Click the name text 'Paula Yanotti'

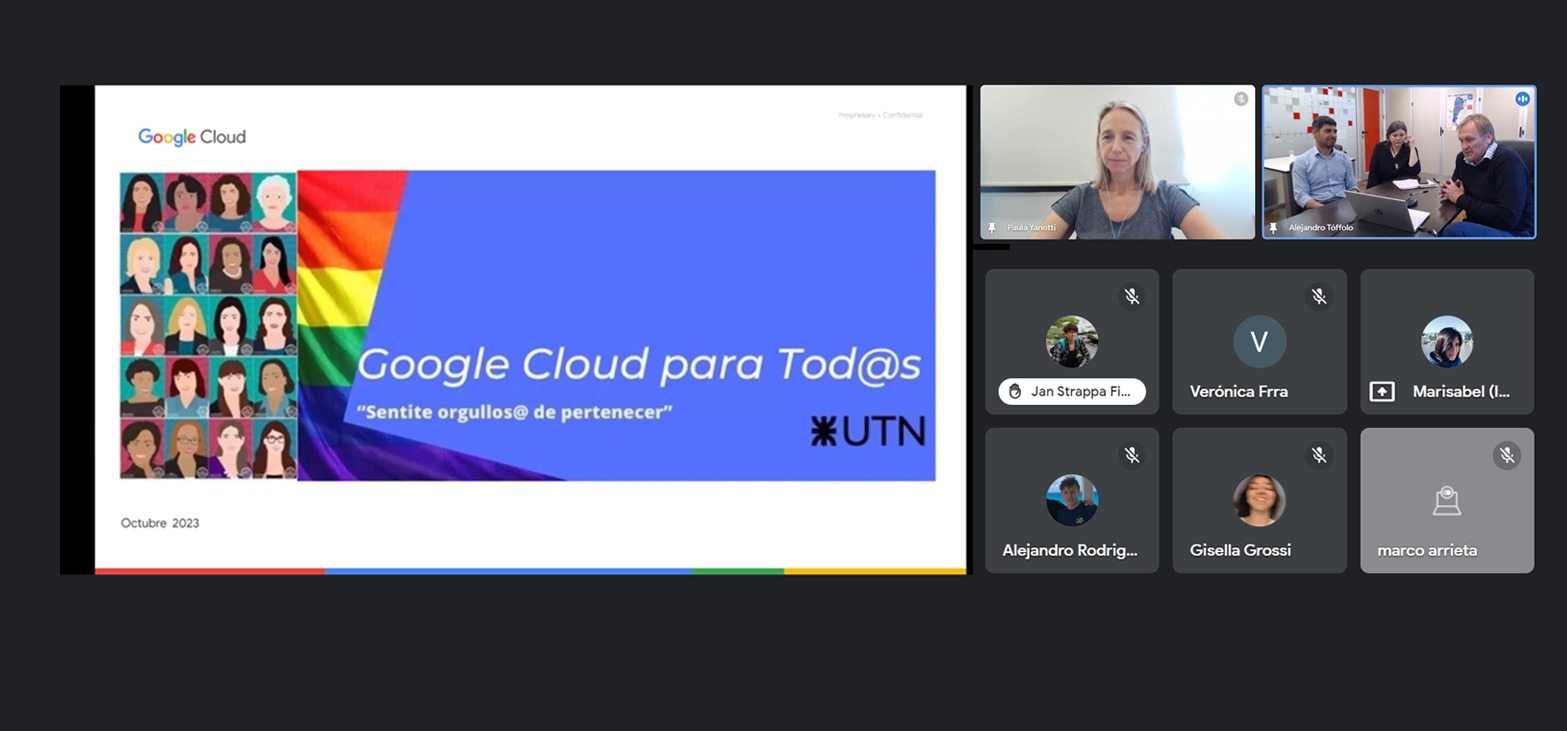coord(1031,228)
